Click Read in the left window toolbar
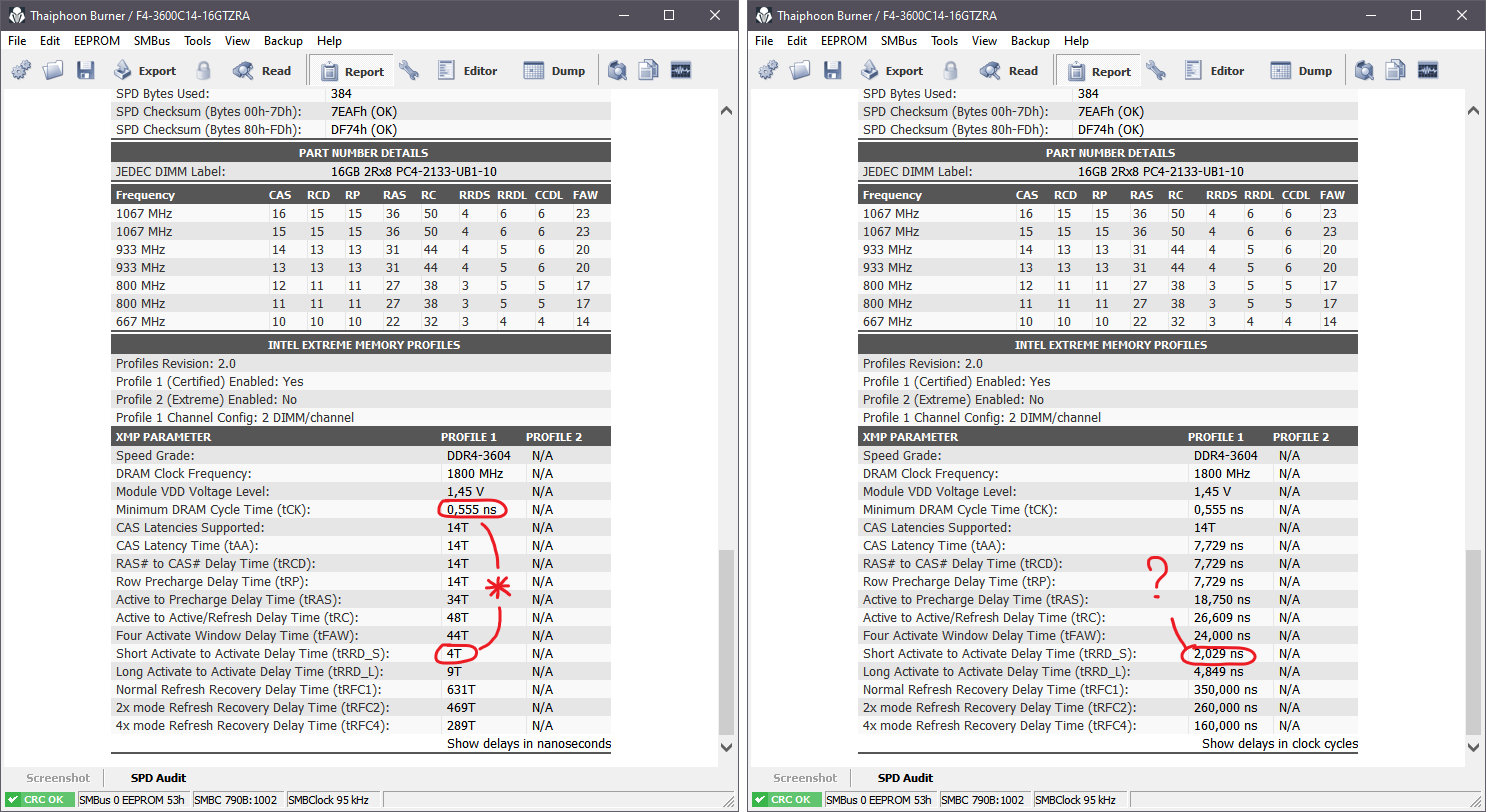 pos(262,71)
